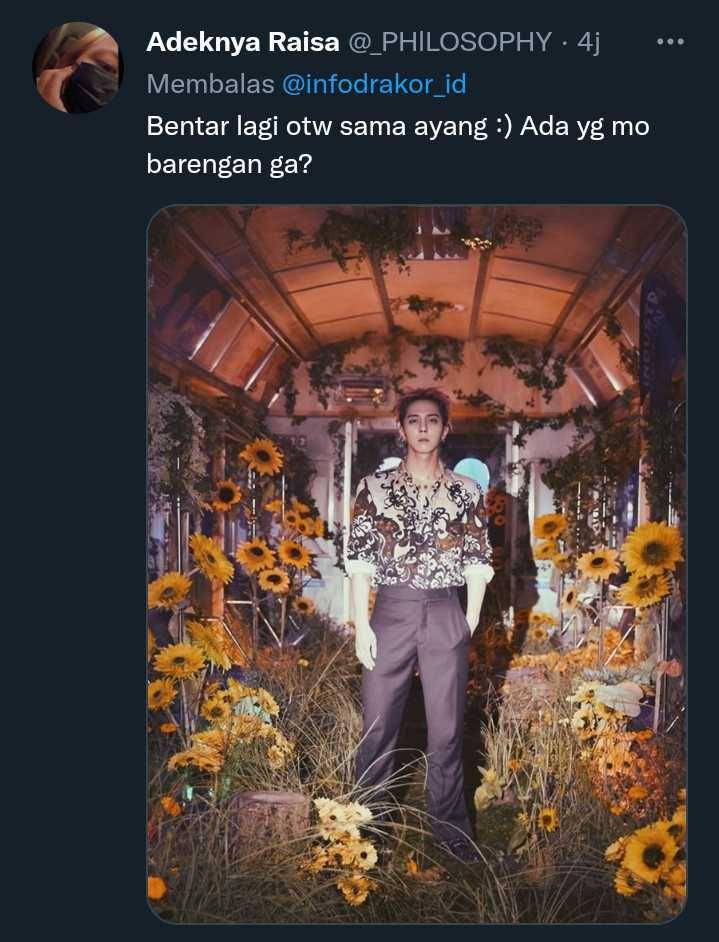Visit the Adeknya Raisa display name
This screenshot has height=942, width=719.
click(243, 42)
